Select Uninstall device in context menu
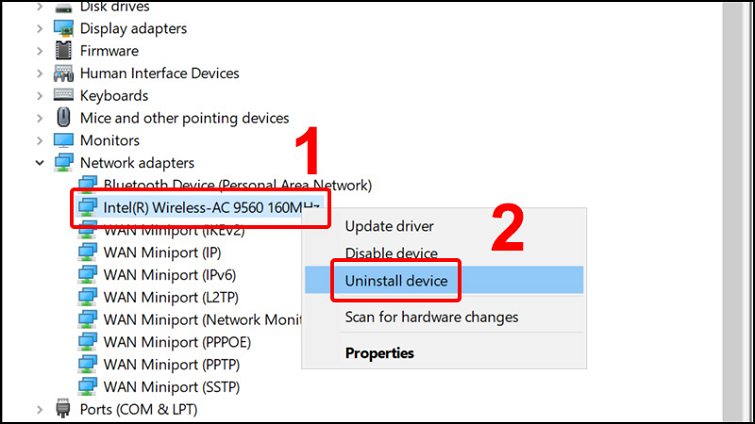 396,281
